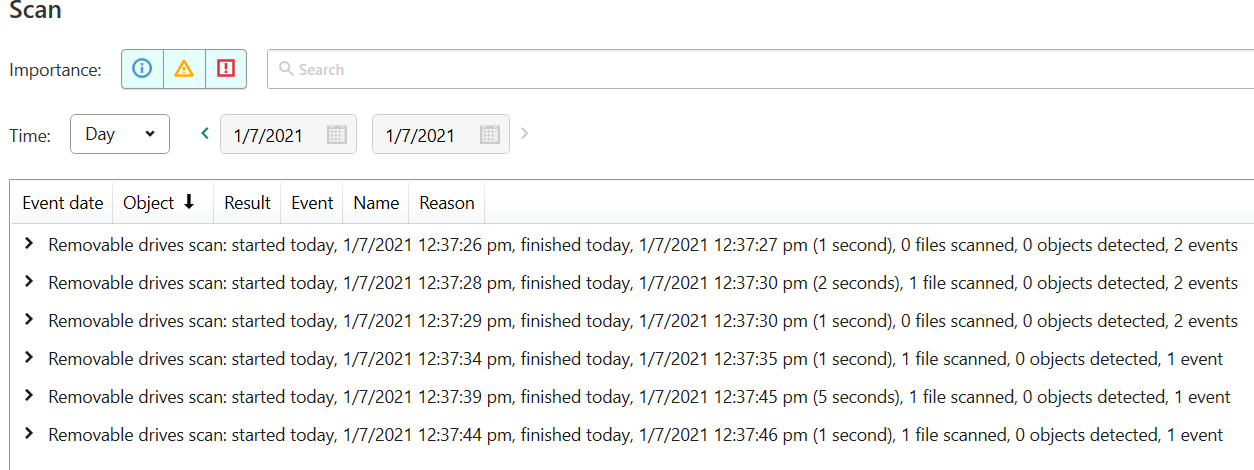Toggle the critical importance filter icon

(x=226, y=69)
